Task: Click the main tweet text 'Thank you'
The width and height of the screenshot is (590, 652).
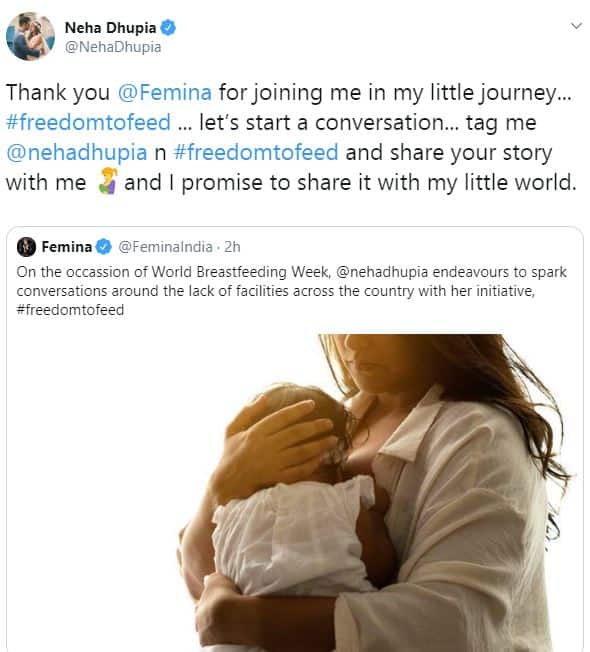Action: [x=58, y=92]
